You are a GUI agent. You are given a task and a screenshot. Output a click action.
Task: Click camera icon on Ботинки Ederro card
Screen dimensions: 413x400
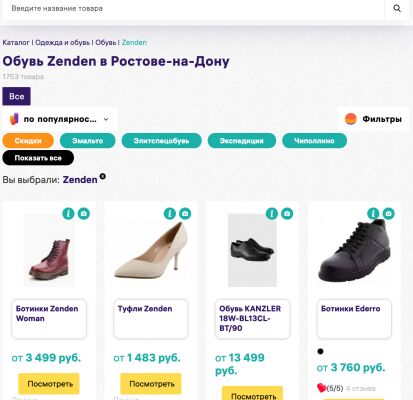click(388, 213)
